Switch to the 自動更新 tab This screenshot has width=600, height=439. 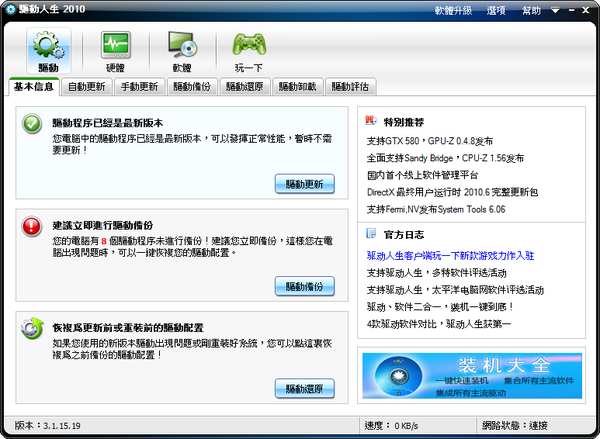86,87
